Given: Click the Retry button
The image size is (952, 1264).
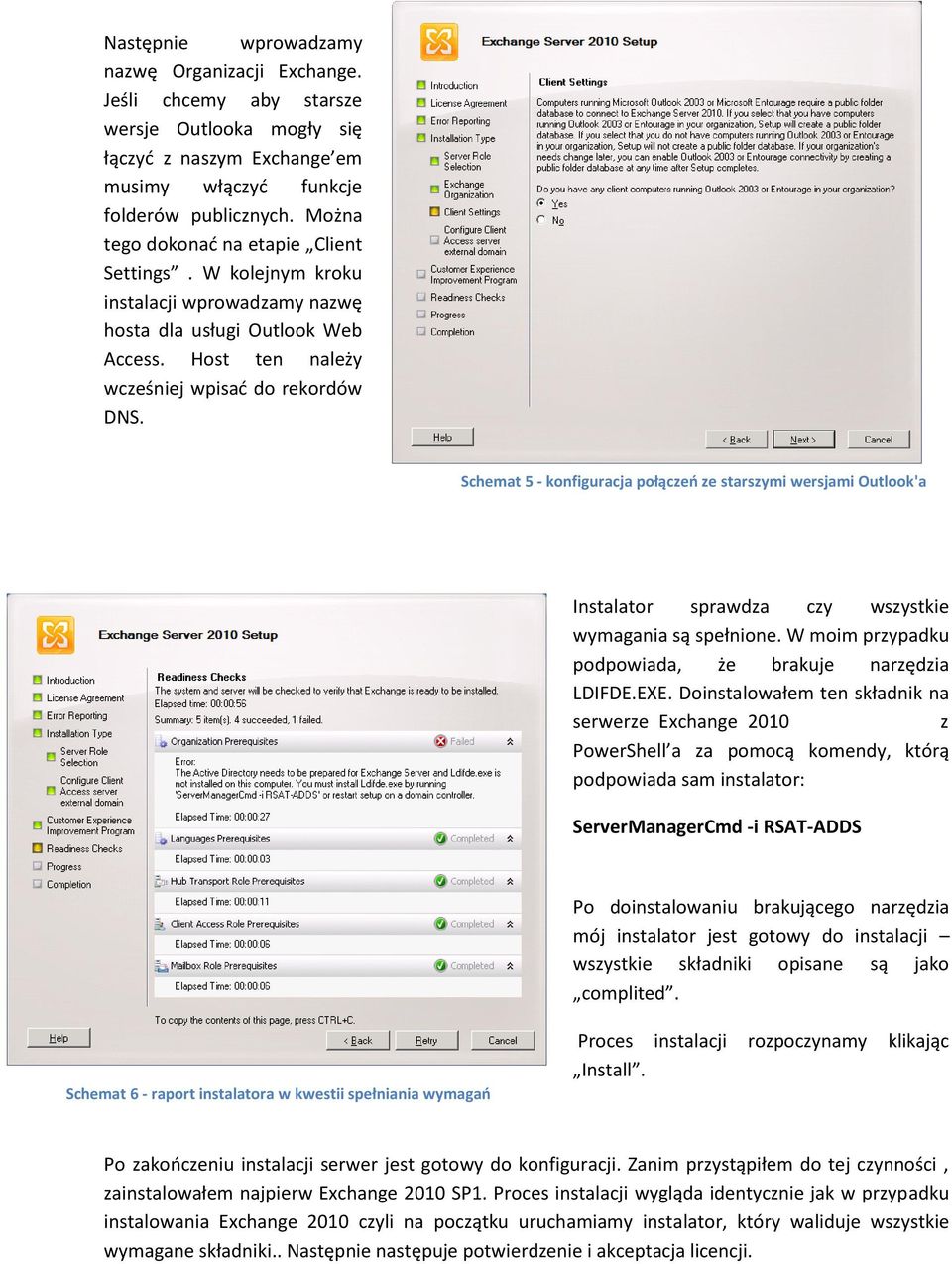Looking at the screenshot, I should tap(426, 1040).
